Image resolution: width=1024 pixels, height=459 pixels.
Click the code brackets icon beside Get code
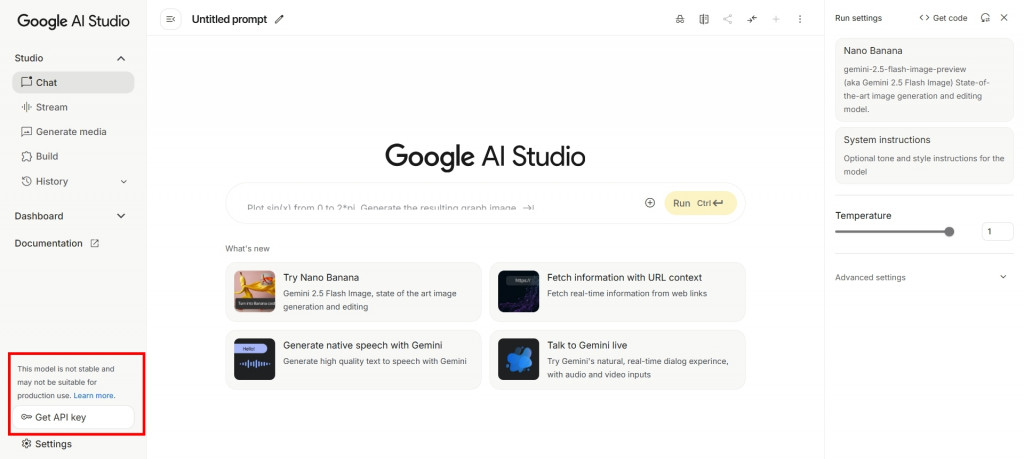pos(924,18)
